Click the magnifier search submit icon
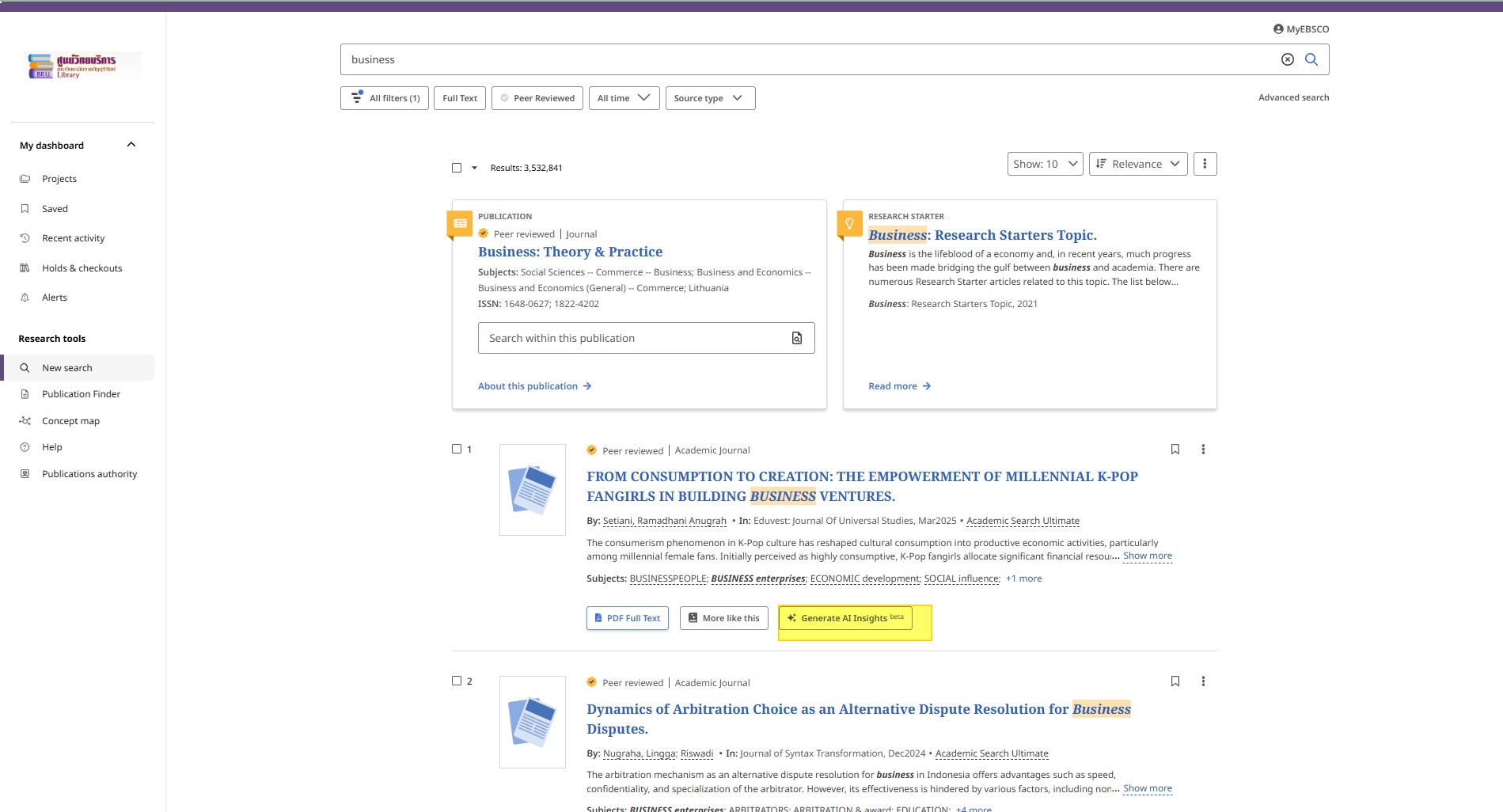This screenshot has height=812, width=1503. tap(1311, 59)
